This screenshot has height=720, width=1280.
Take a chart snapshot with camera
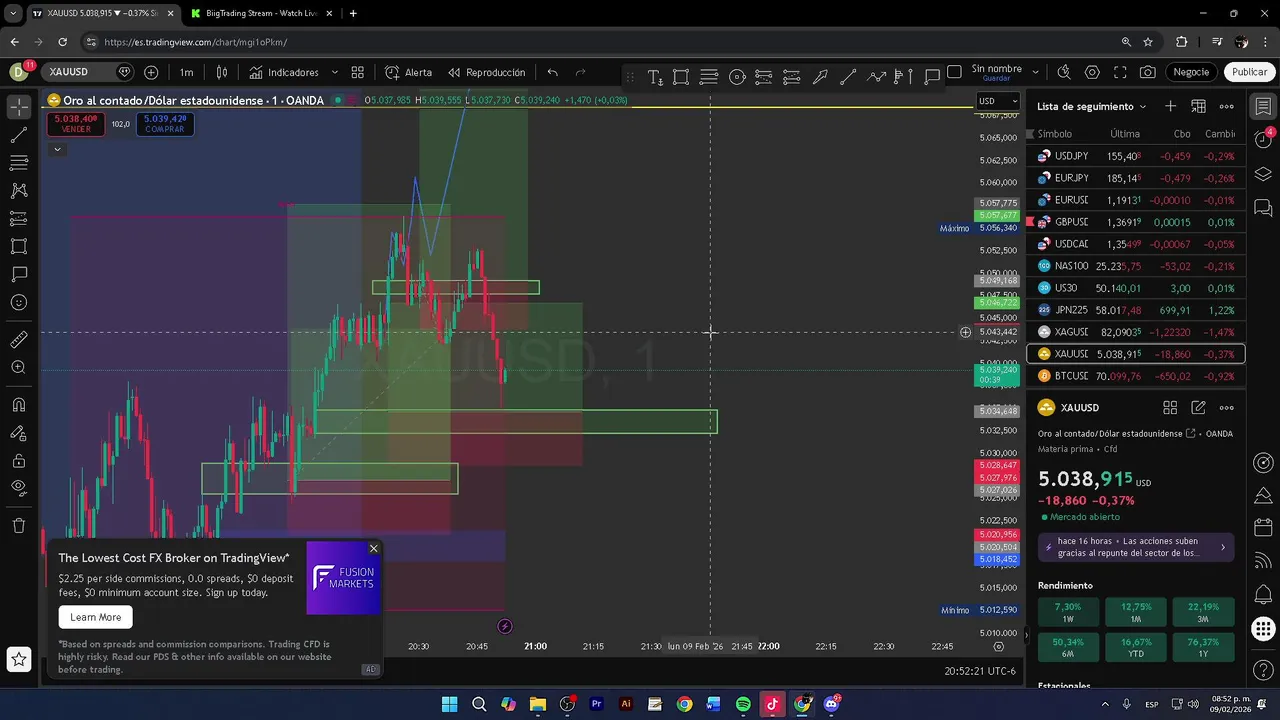[x=1148, y=72]
